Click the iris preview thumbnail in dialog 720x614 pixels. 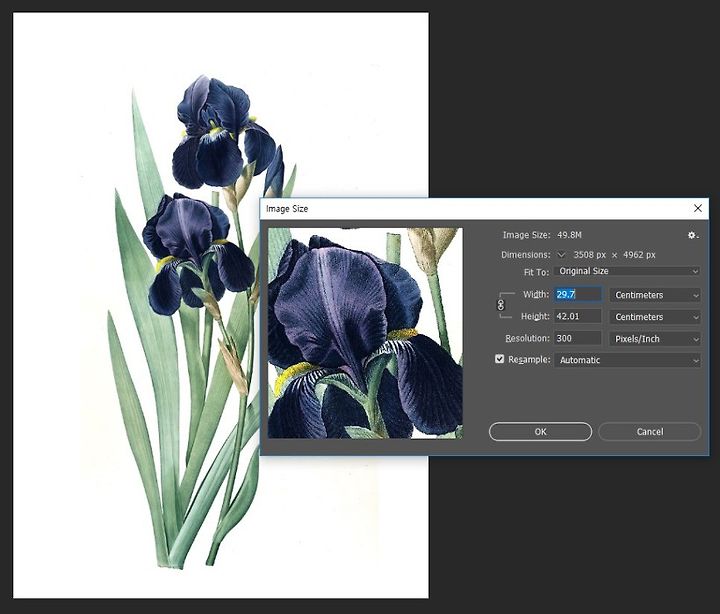(x=366, y=333)
